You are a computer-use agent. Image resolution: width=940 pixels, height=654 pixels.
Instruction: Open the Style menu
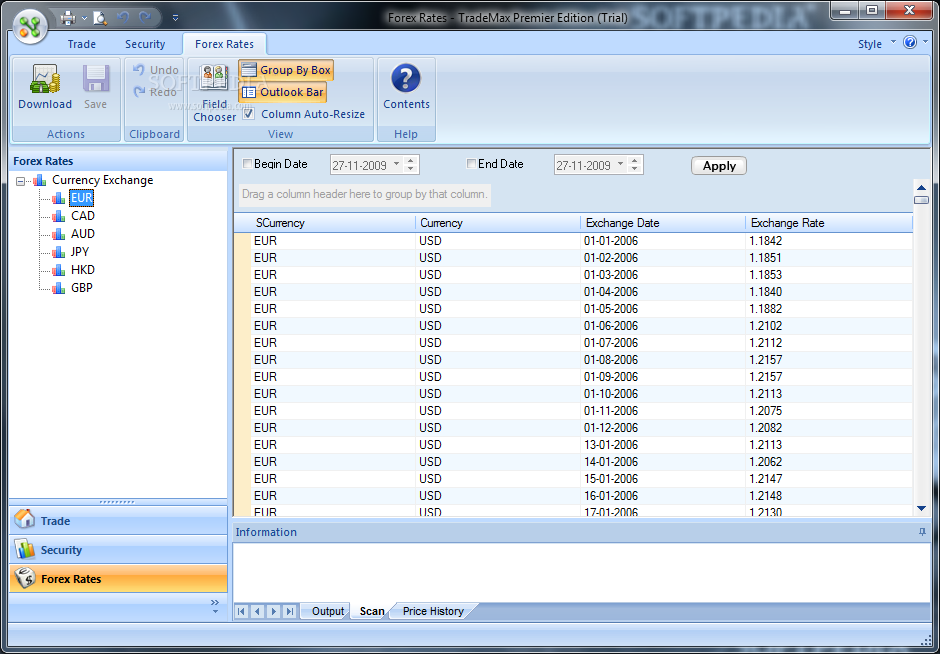coord(876,44)
